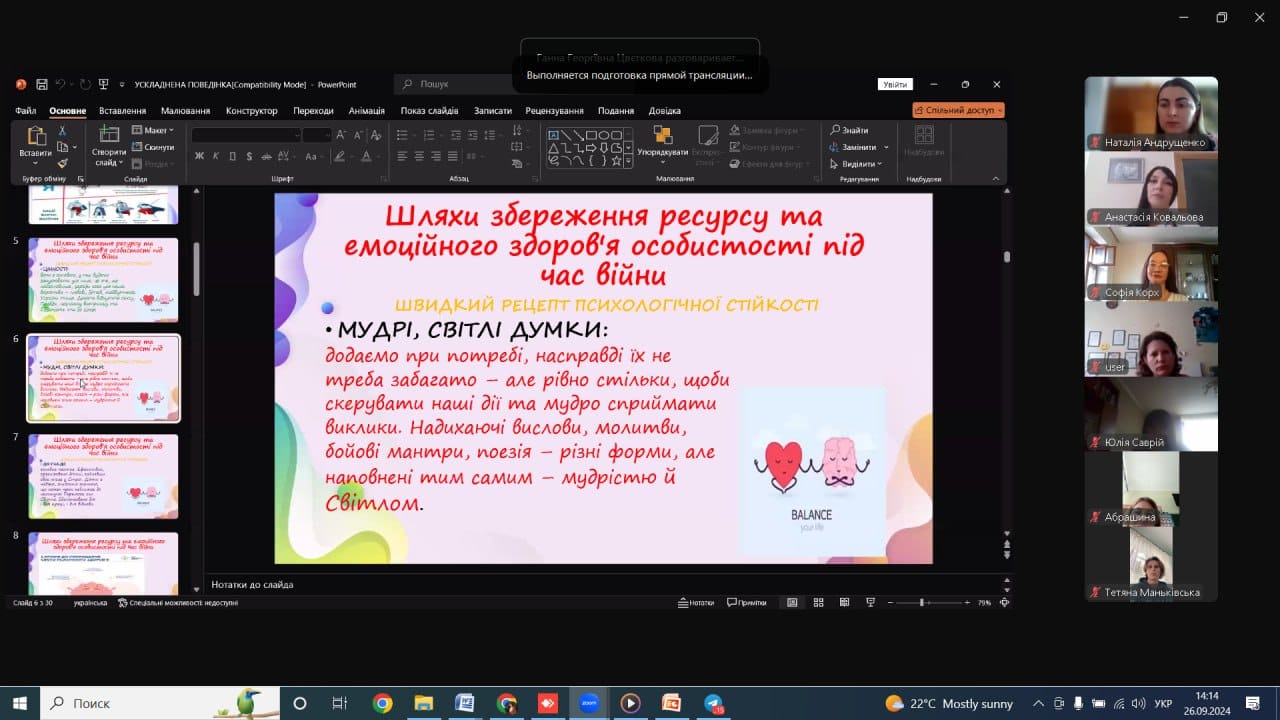Click the zoom in plus icon
1280x720 pixels.
[x=966, y=603]
